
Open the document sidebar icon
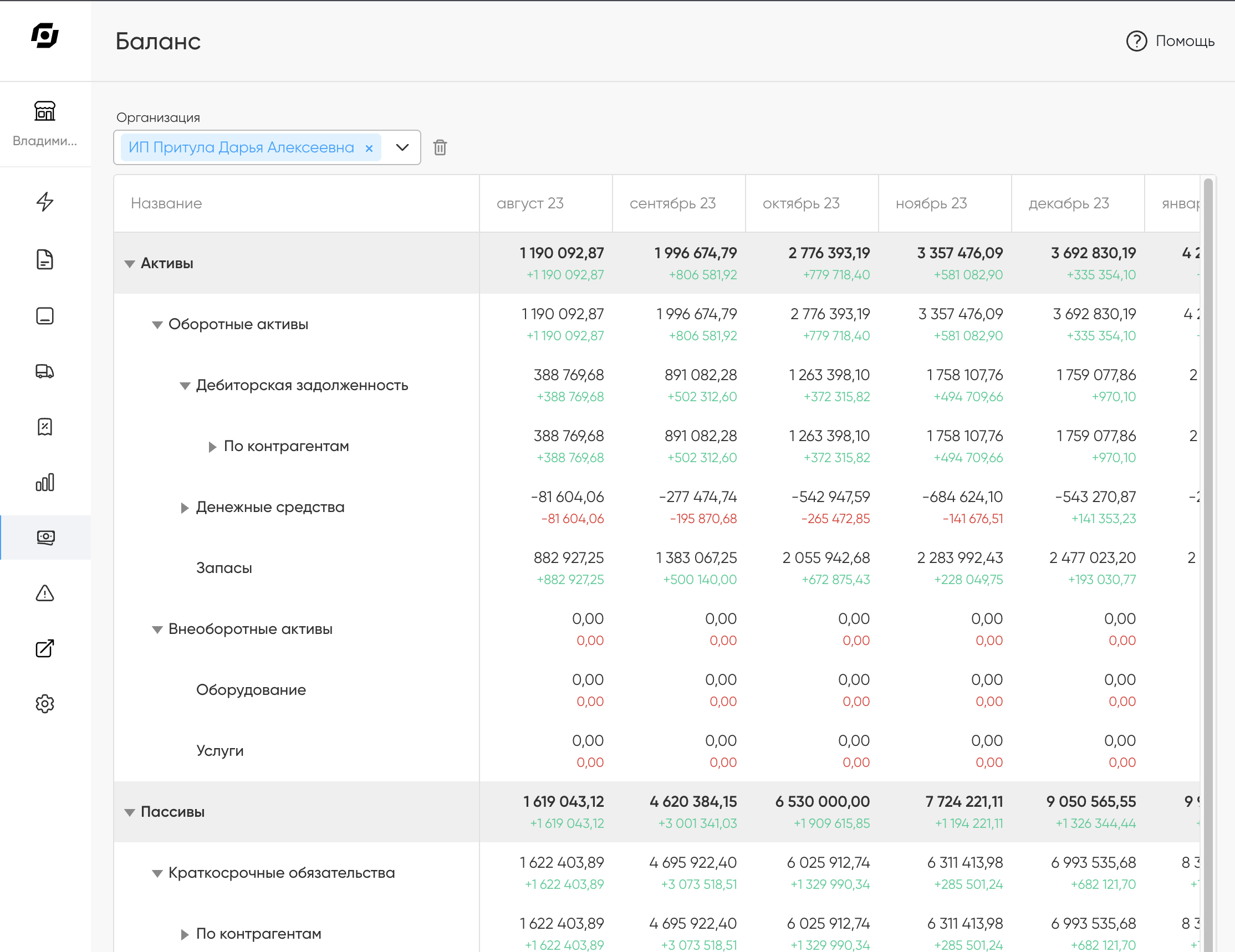tap(45, 259)
